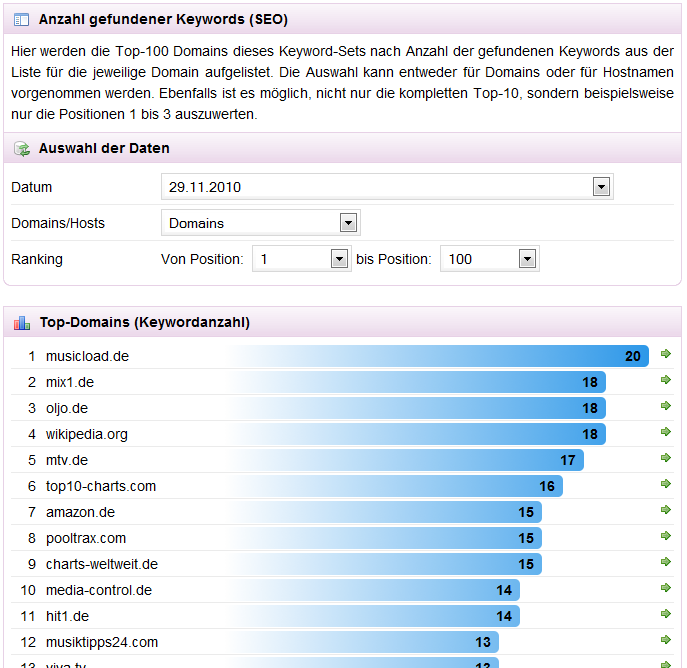Viewport: 687px width, 668px height.
Task: Click the mtv.de bar value 17
Action: coord(568,460)
